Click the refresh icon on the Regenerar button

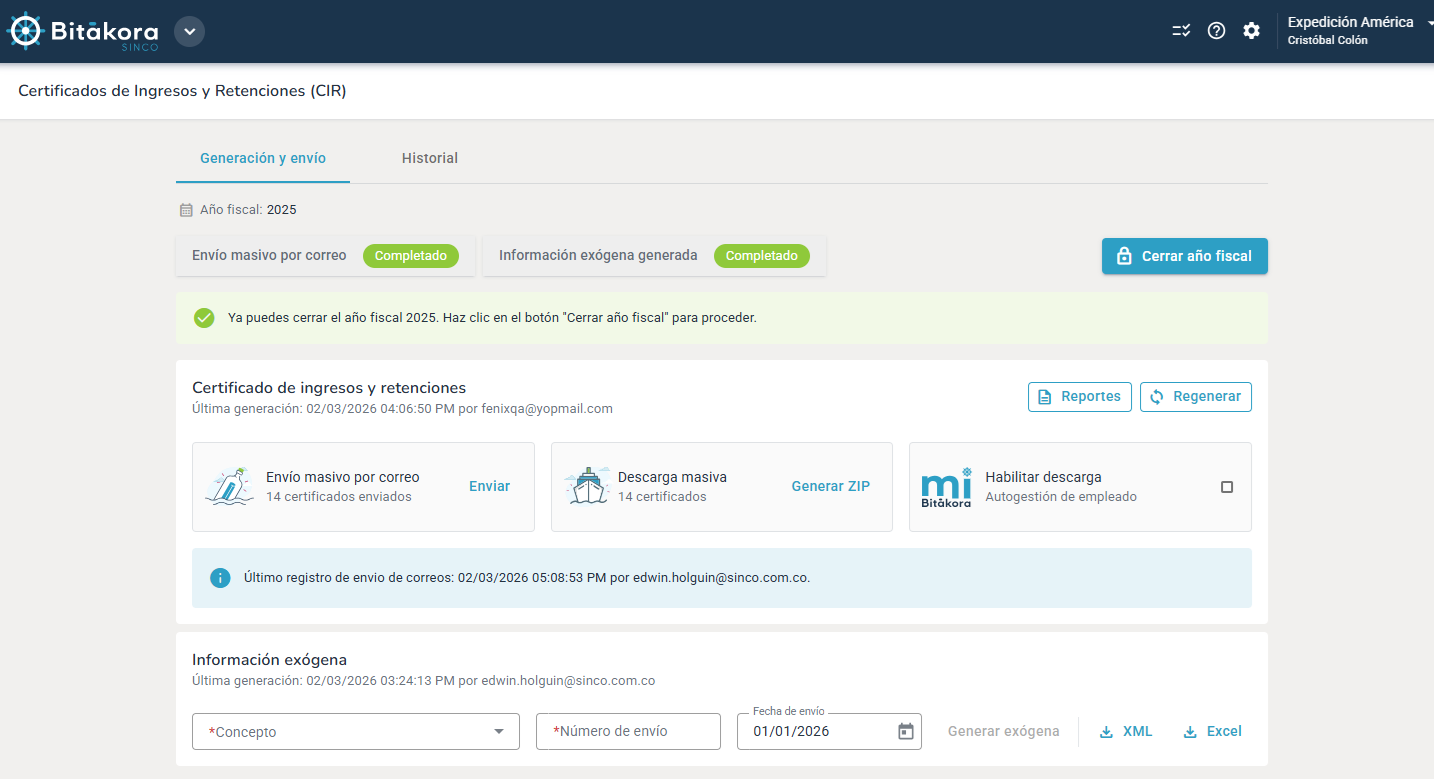(x=1159, y=396)
